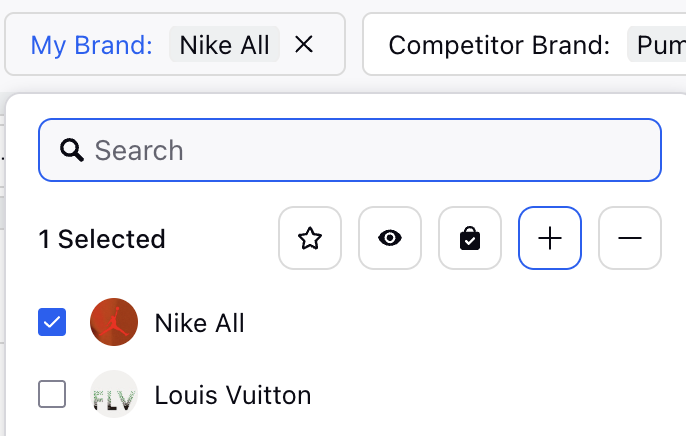
Task: Click the shopping bag checkmark icon
Action: [x=470, y=238]
